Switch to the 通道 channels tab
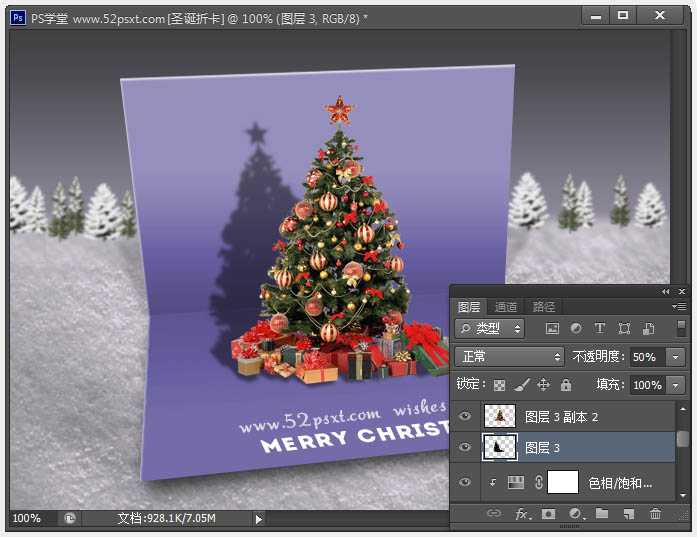The height and width of the screenshot is (537, 697). [505, 307]
